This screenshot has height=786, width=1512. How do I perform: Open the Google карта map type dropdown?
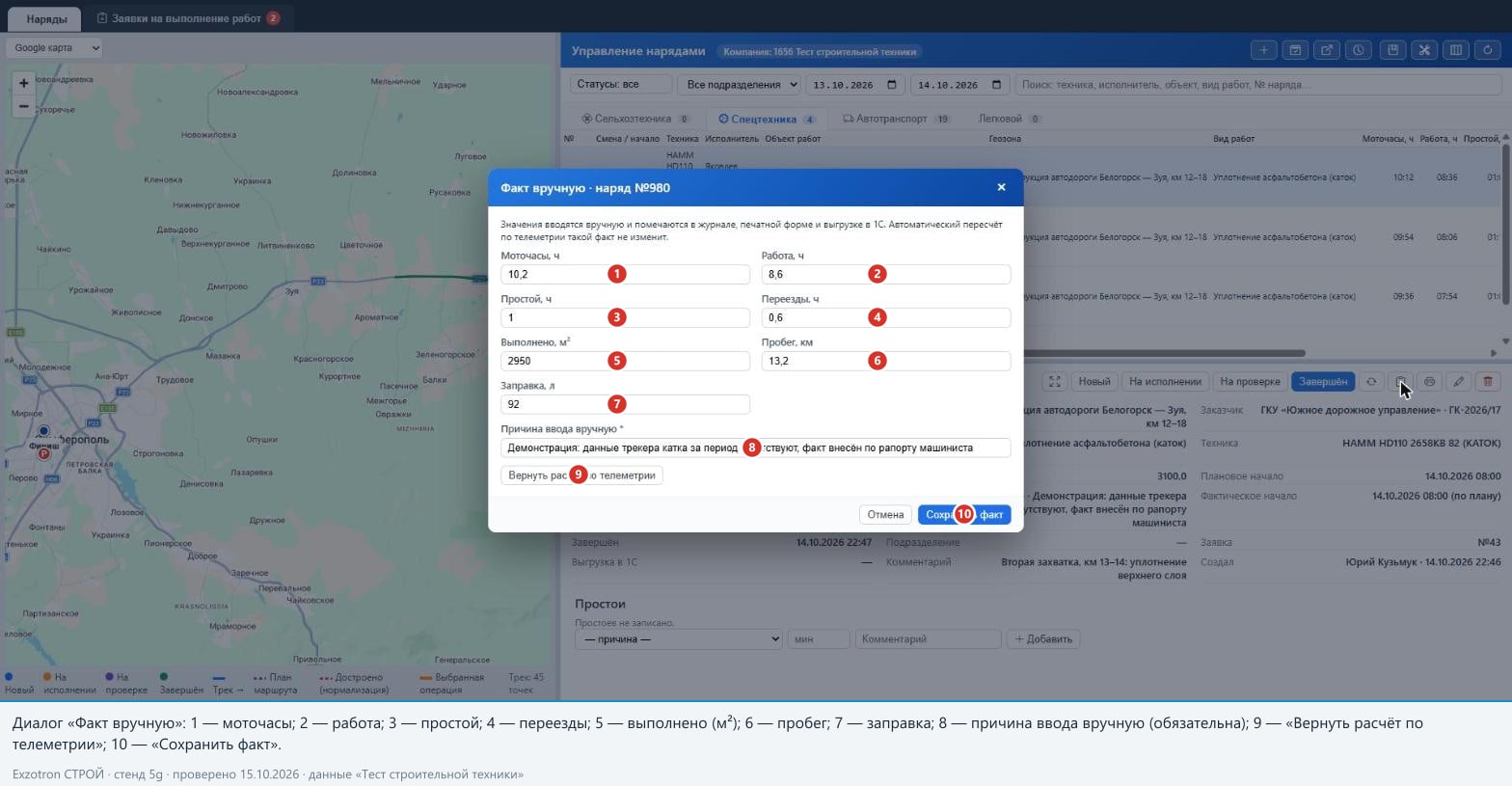54,47
